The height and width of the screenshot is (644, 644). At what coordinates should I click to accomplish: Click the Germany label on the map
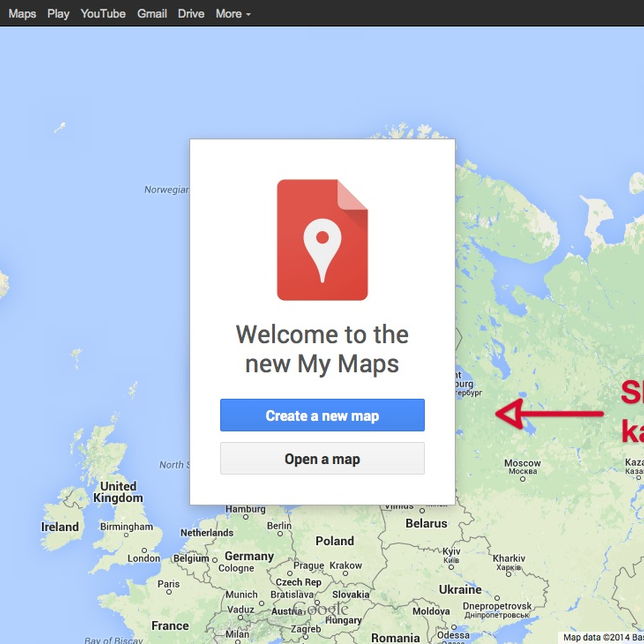[249, 556]
